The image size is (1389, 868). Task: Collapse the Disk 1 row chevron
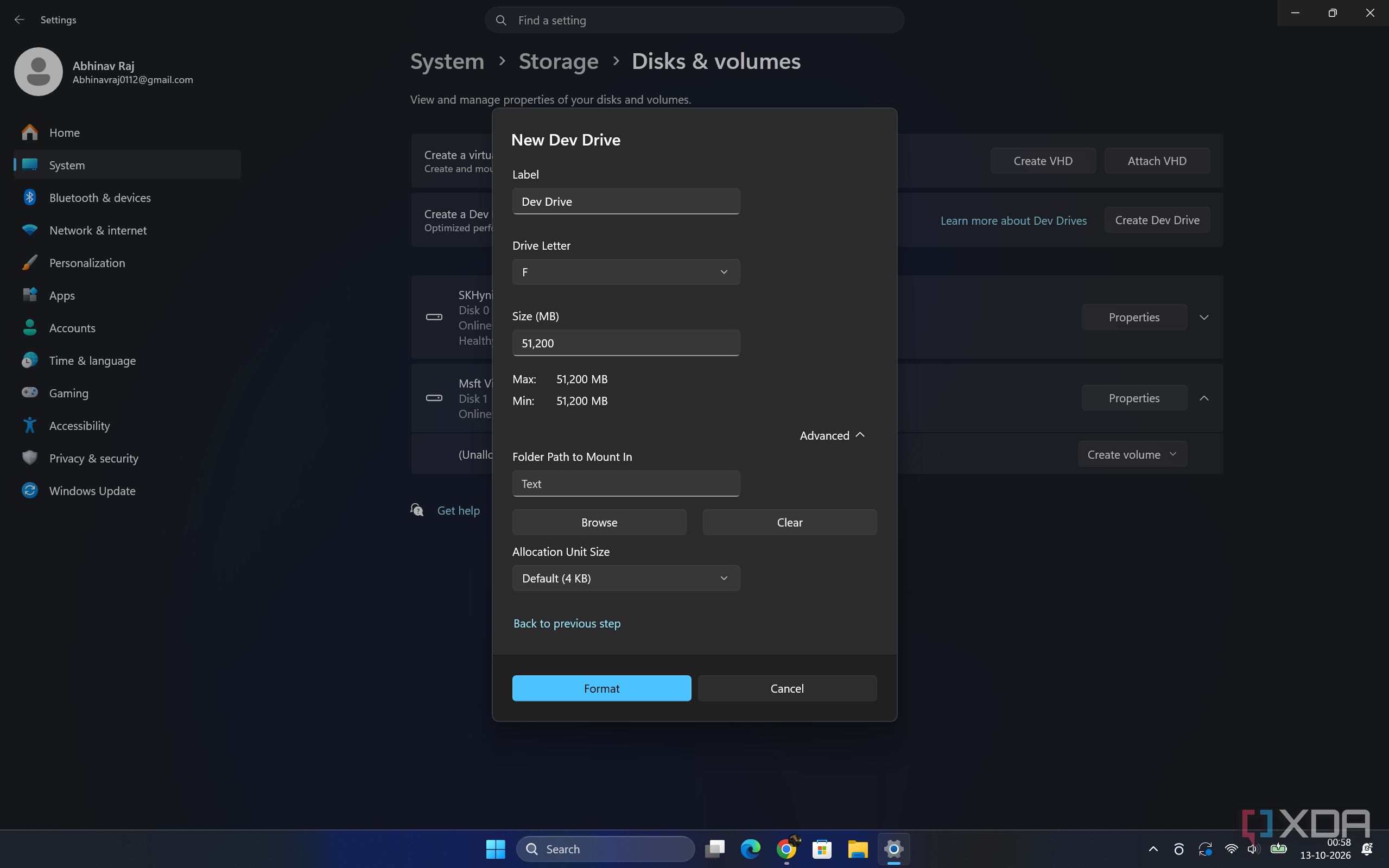point(1204,398)
